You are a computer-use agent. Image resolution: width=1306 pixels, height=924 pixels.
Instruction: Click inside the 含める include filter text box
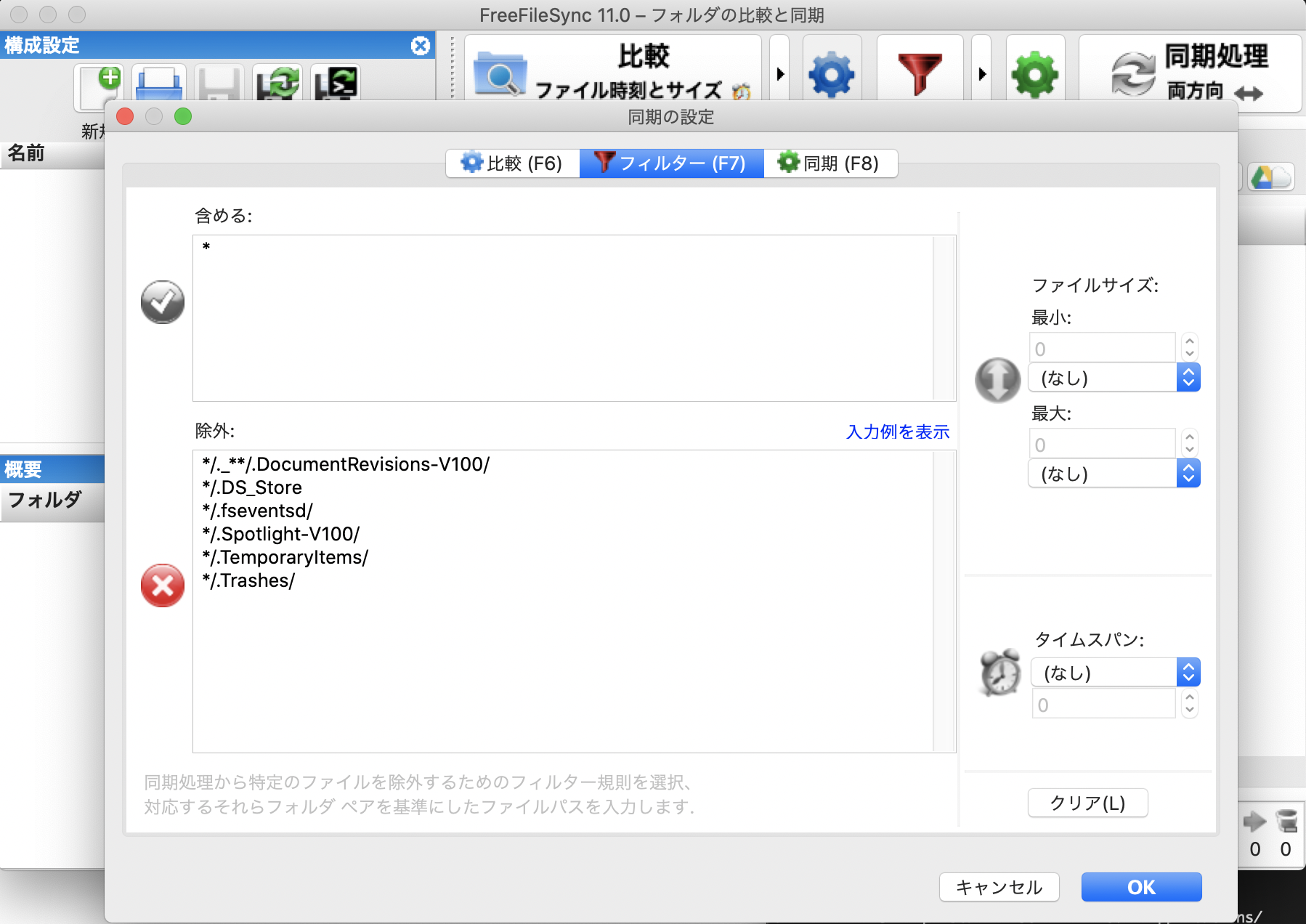click(x=574, y=318)
